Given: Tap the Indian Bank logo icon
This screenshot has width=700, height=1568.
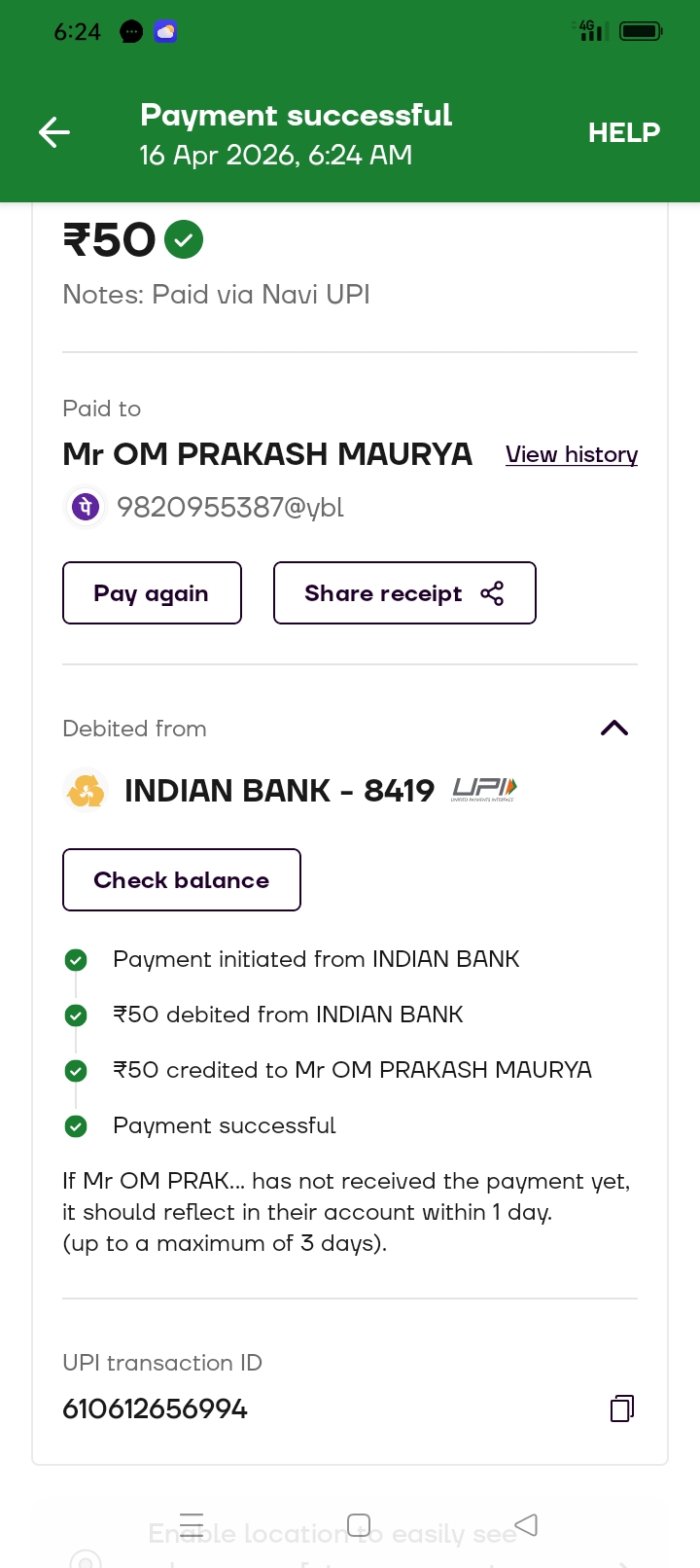Looking at the screenshot, I should point(86,790).
